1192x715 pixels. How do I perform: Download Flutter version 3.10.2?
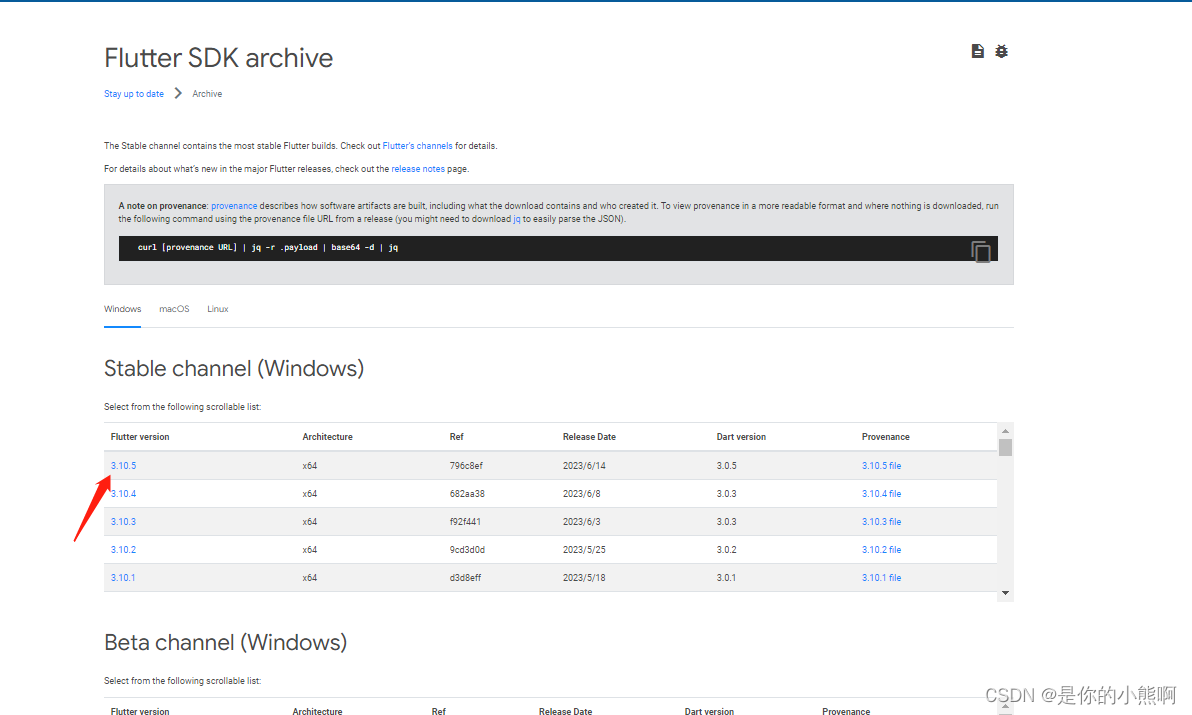pos(123,550)
